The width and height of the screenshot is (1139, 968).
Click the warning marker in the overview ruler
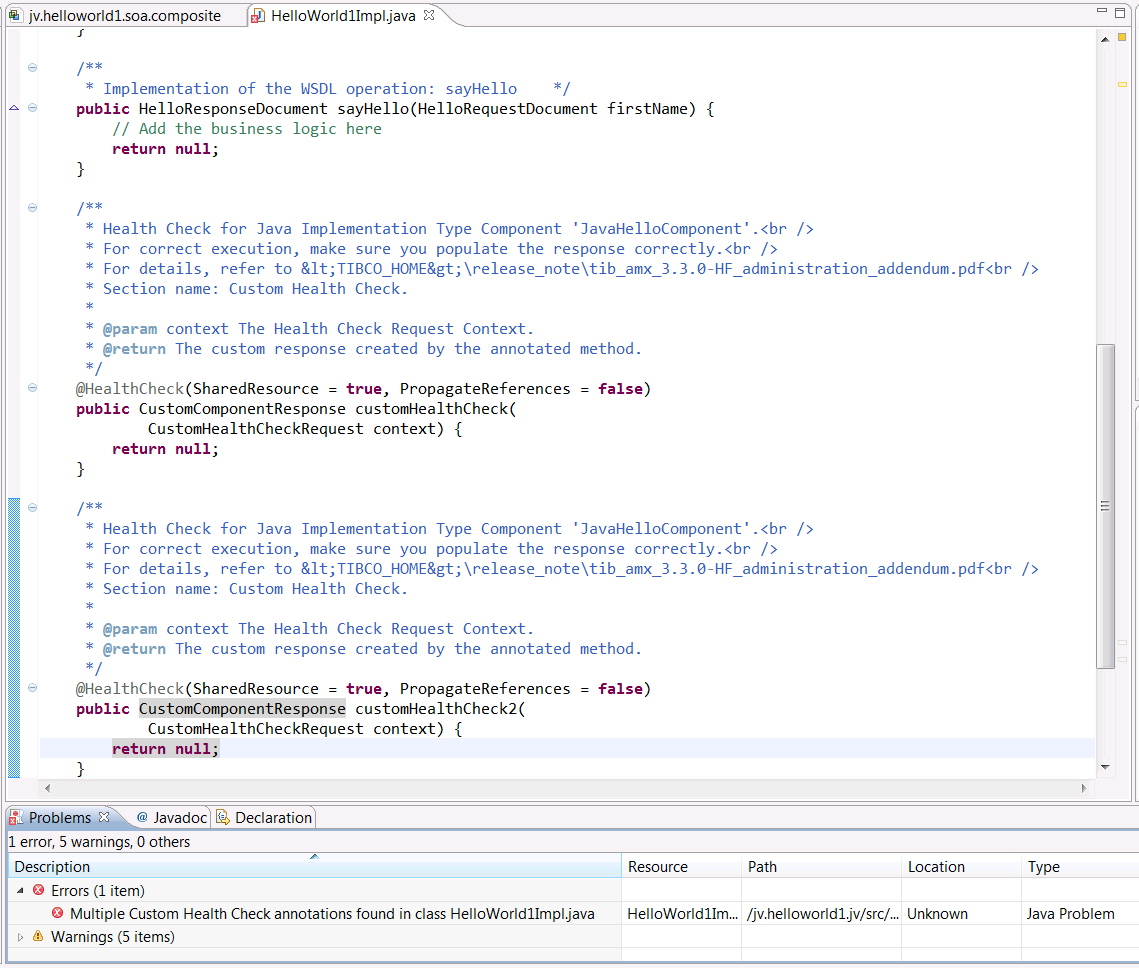pyautogui.click(x=1122, y=85)
